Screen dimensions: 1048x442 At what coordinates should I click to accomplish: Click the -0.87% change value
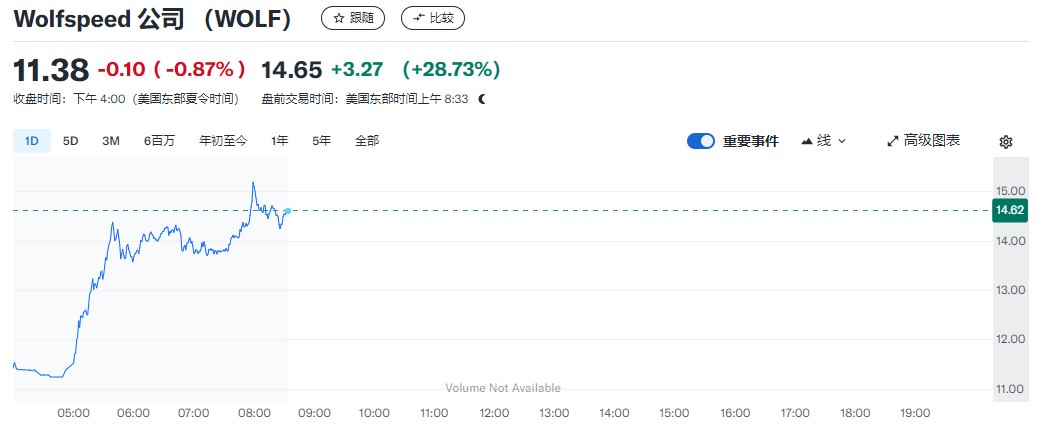pos(200,70)
